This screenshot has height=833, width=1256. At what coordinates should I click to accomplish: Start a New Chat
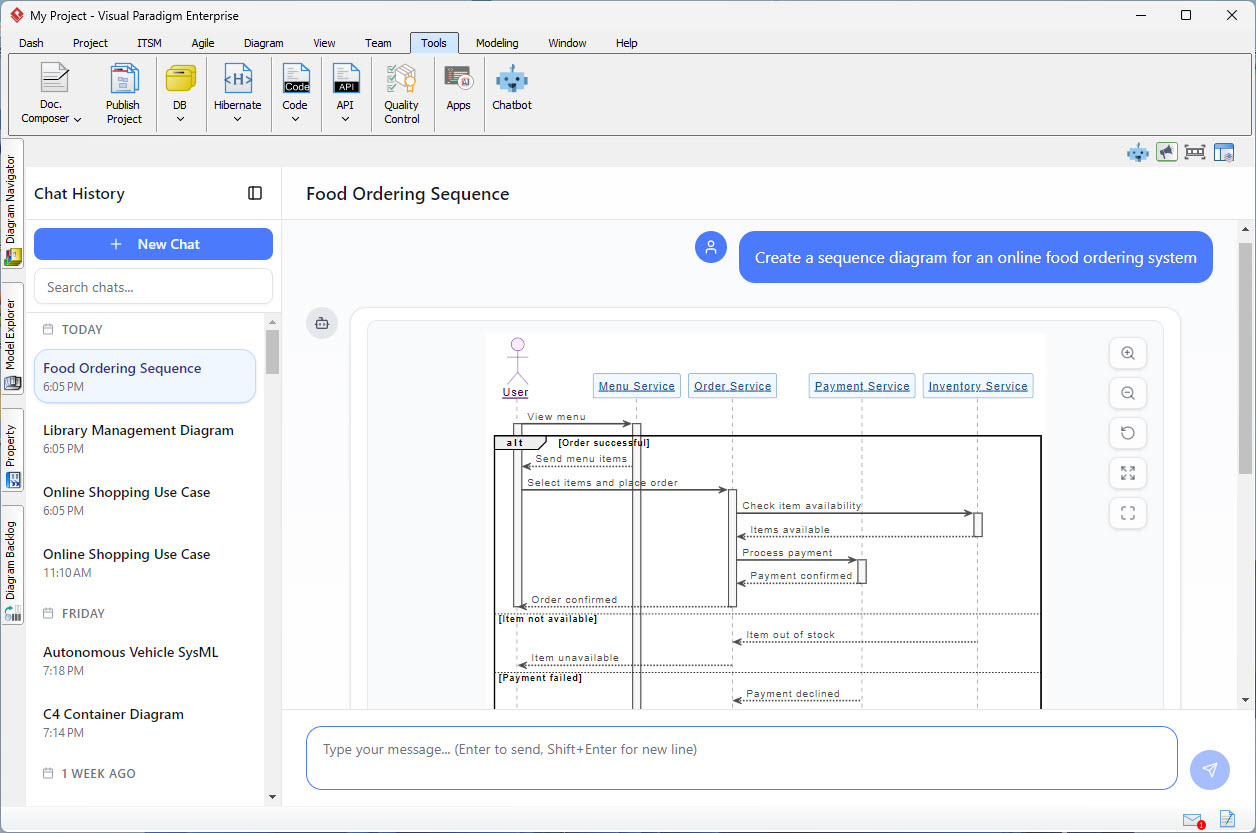point(152,243)
